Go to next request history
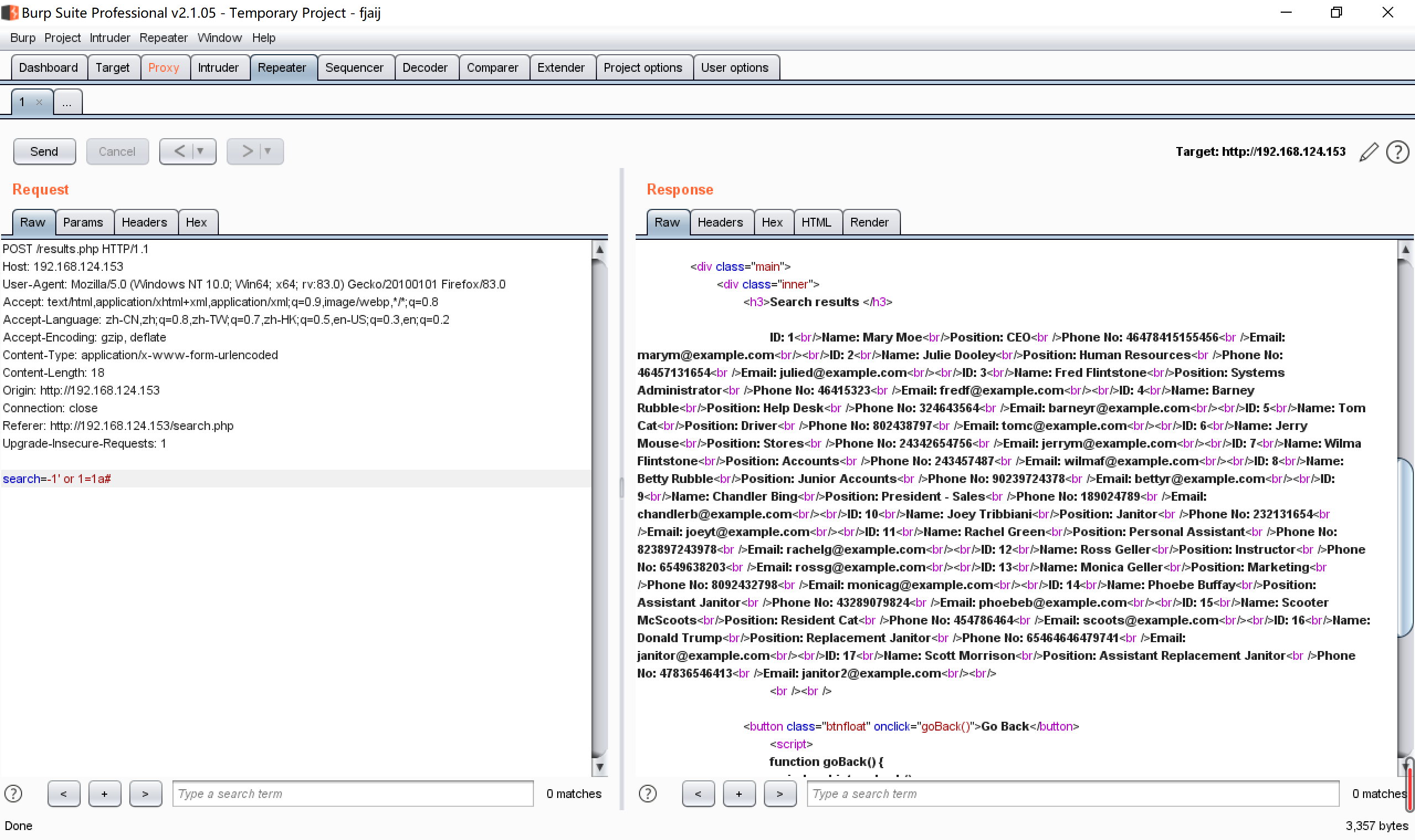The image size is (1415, 840). [x=247, y=151]
